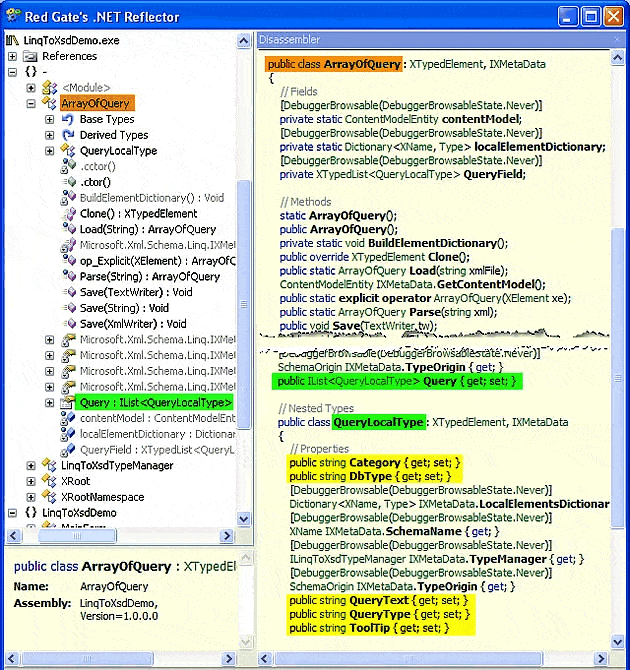Collapse the ArrayOfQuery tree node
This screenshot has width=630, height=670.
[31, 103]
